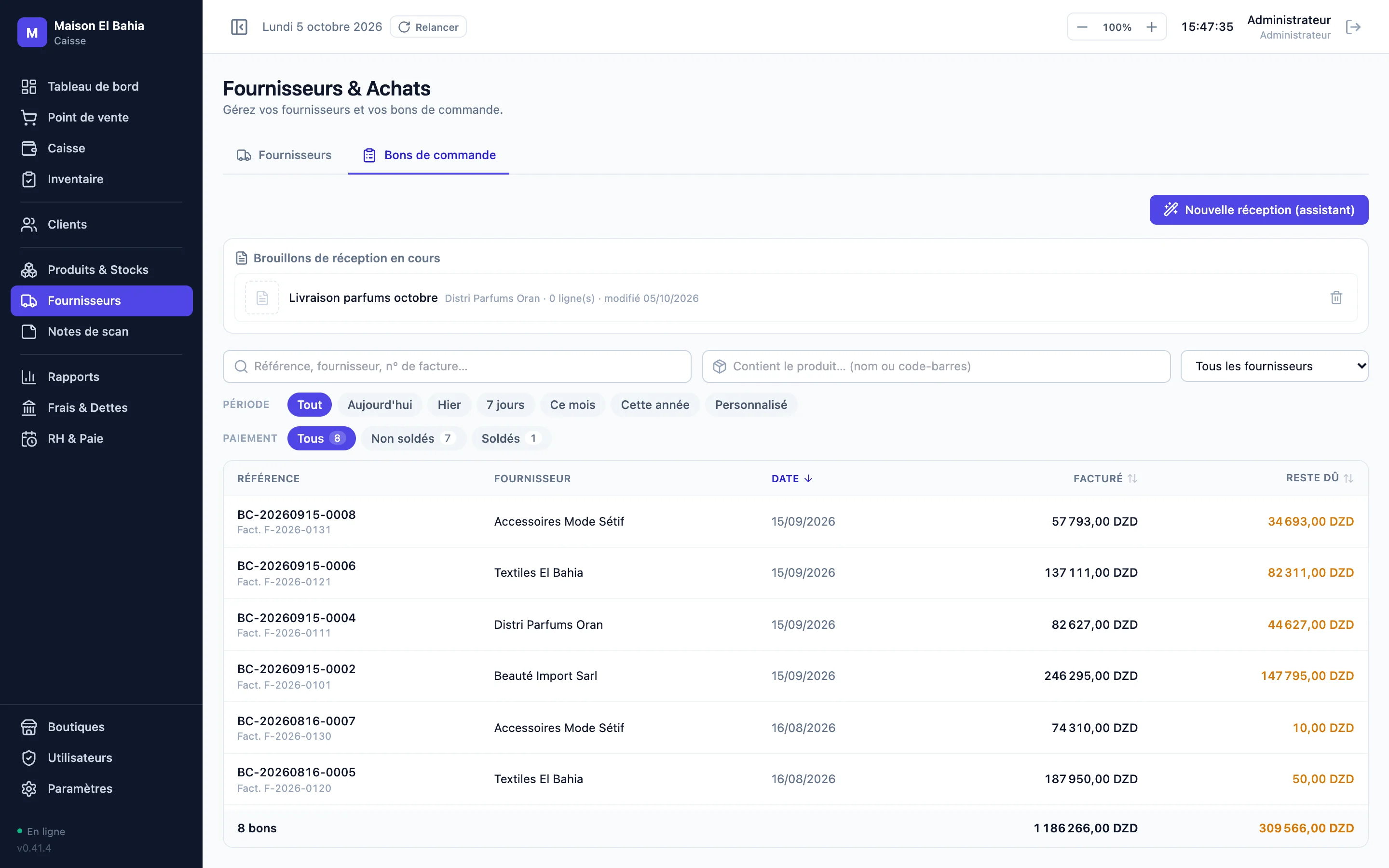Filter period to Aujourd'hui
The height and width of the screenshot is (868, 1389).
(380, 405)
